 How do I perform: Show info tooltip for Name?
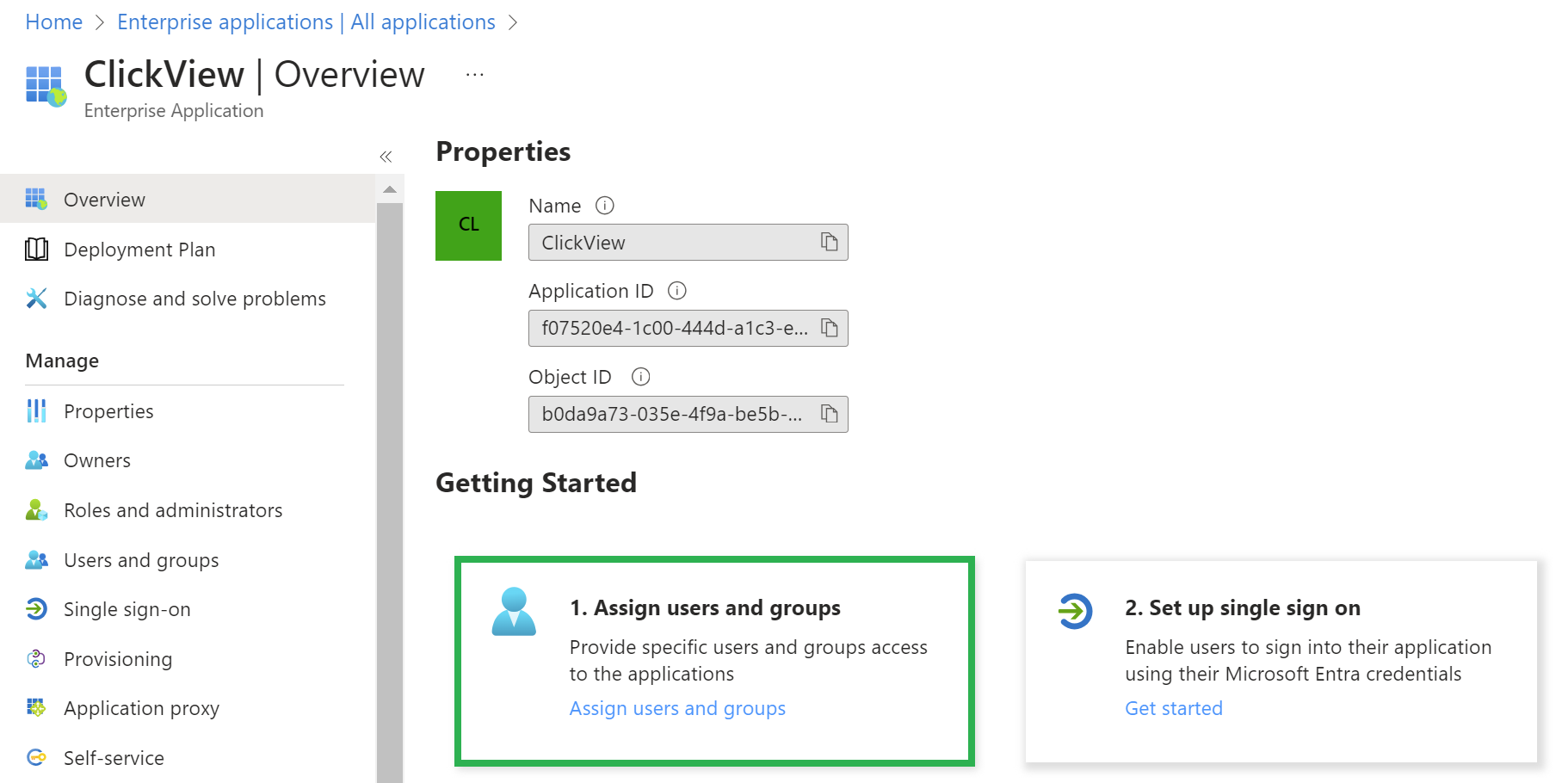(x=605, y=206)
